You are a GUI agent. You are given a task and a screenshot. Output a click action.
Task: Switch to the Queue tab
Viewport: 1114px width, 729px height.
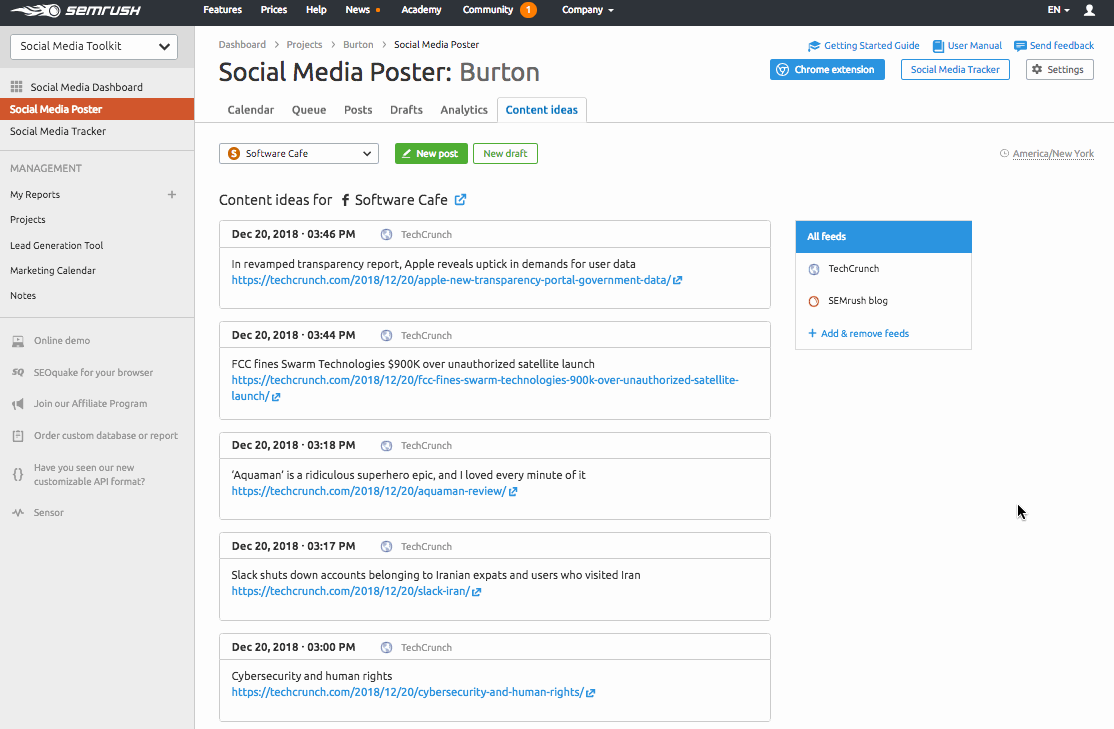[x=309, y=110]
